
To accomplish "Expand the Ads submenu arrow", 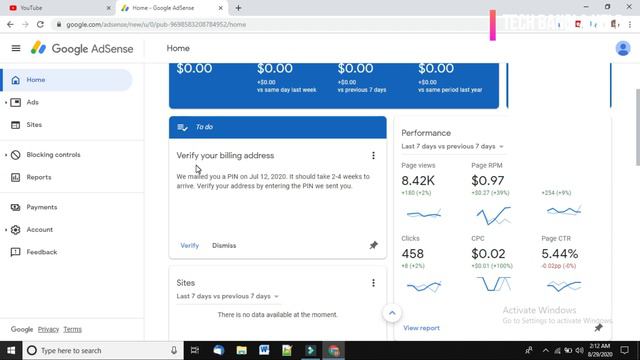I will coord(6,102).
